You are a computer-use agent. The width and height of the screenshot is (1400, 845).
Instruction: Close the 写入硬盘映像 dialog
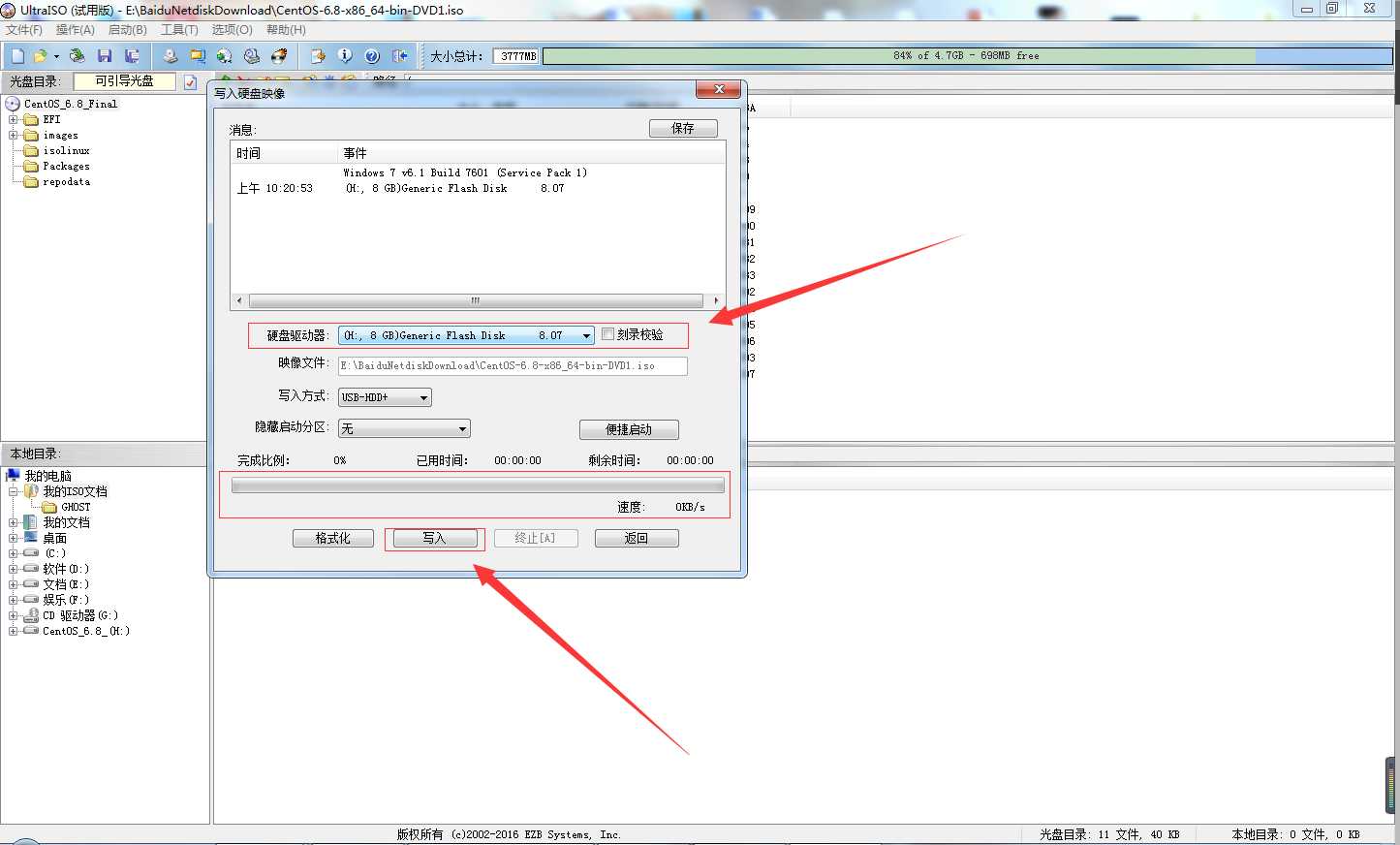click(x=719, y=89)
